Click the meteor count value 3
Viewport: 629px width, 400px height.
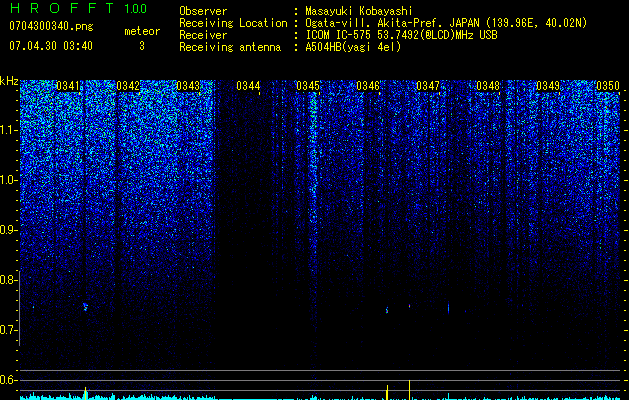click(142, 46)
